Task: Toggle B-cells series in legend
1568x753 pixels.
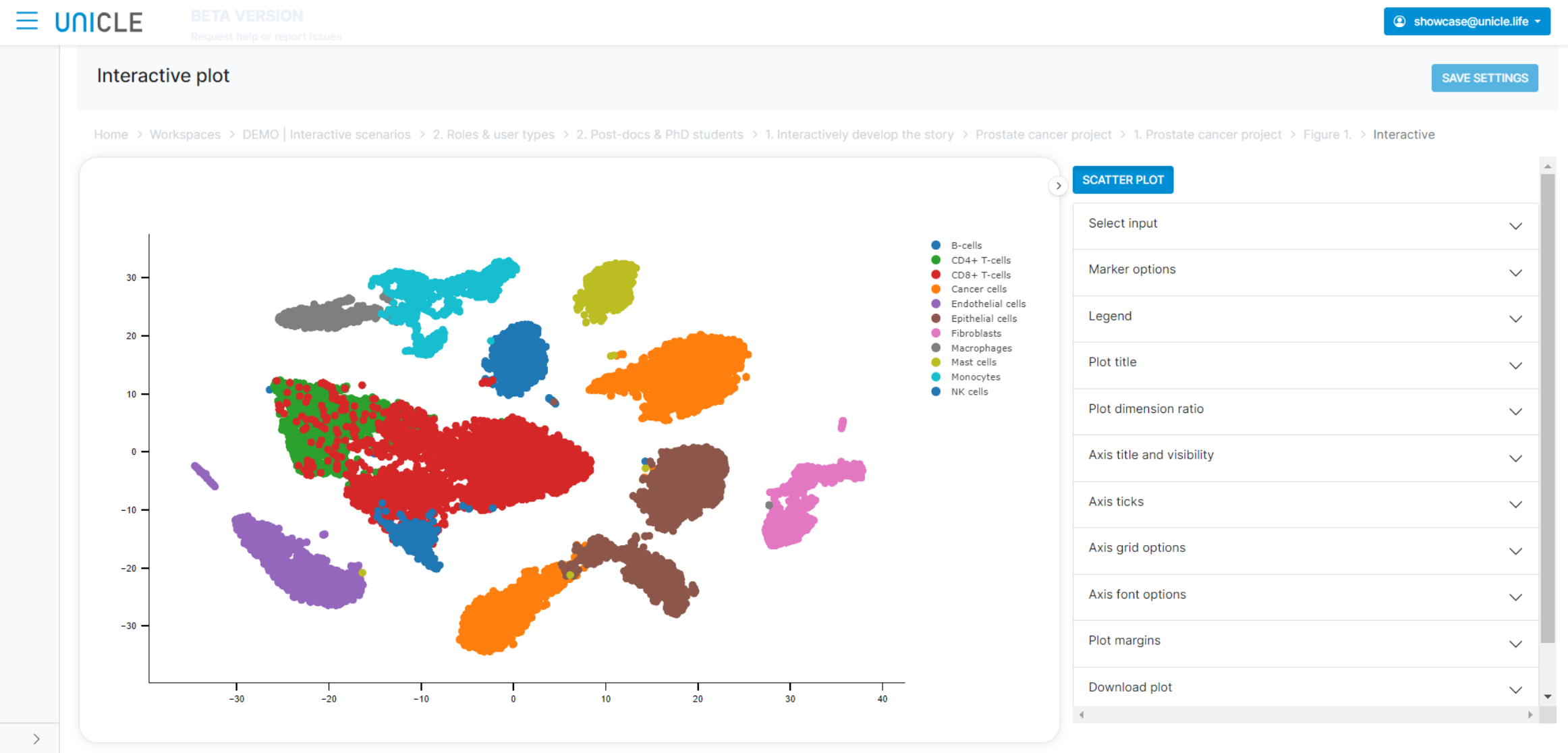Action: click(x=965, y=246)
